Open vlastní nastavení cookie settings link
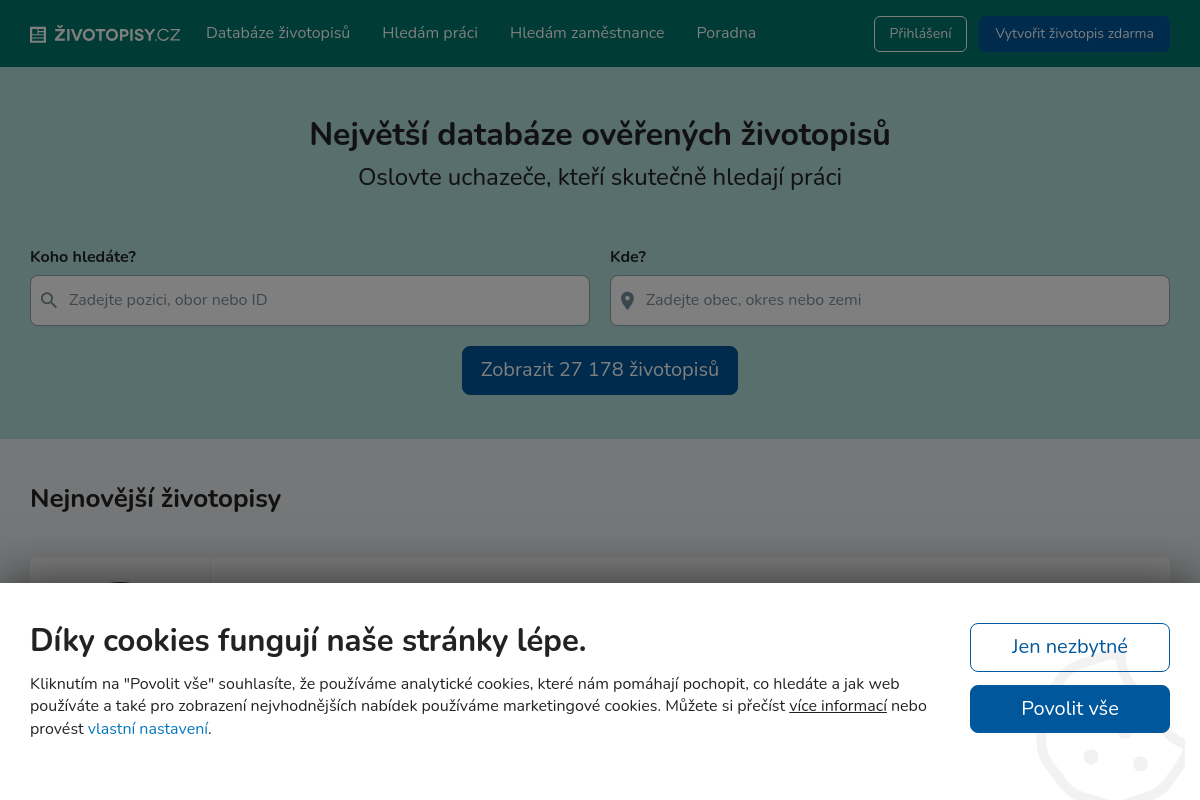The height and width of the screenshot is (800, 1200). 147,729
